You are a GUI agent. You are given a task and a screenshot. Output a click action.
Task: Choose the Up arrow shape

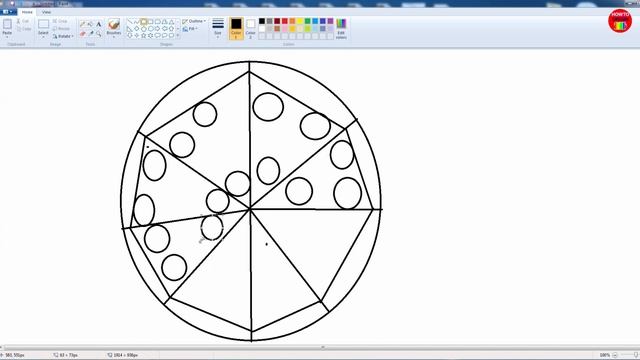[x=171, y=29]
